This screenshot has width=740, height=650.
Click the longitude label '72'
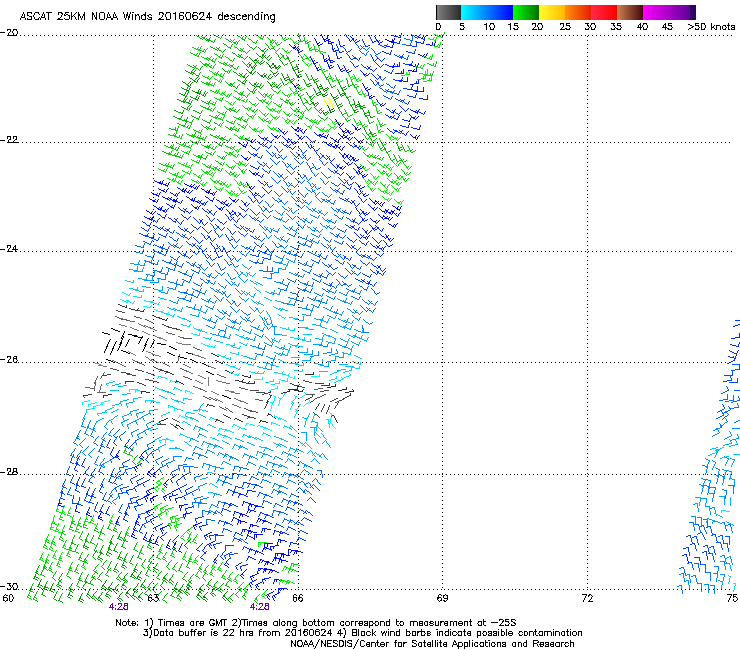click(x=587, y=599)
